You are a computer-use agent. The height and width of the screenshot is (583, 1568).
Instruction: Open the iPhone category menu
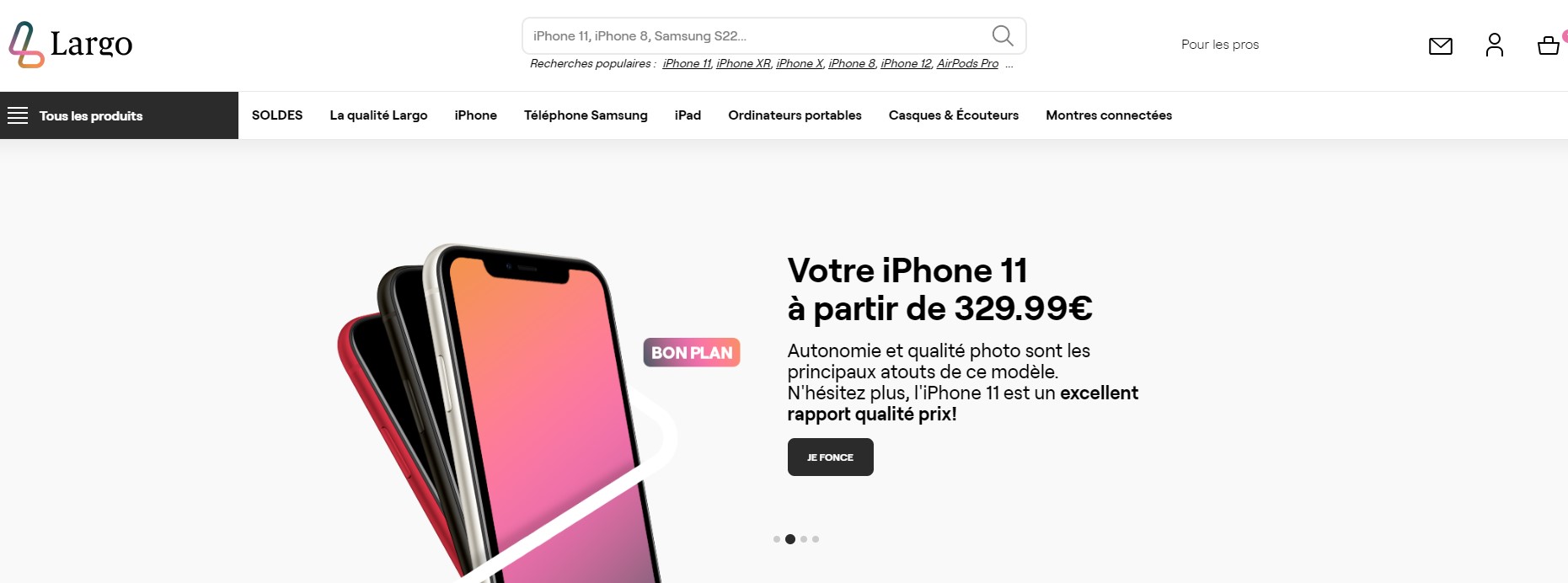476,115
